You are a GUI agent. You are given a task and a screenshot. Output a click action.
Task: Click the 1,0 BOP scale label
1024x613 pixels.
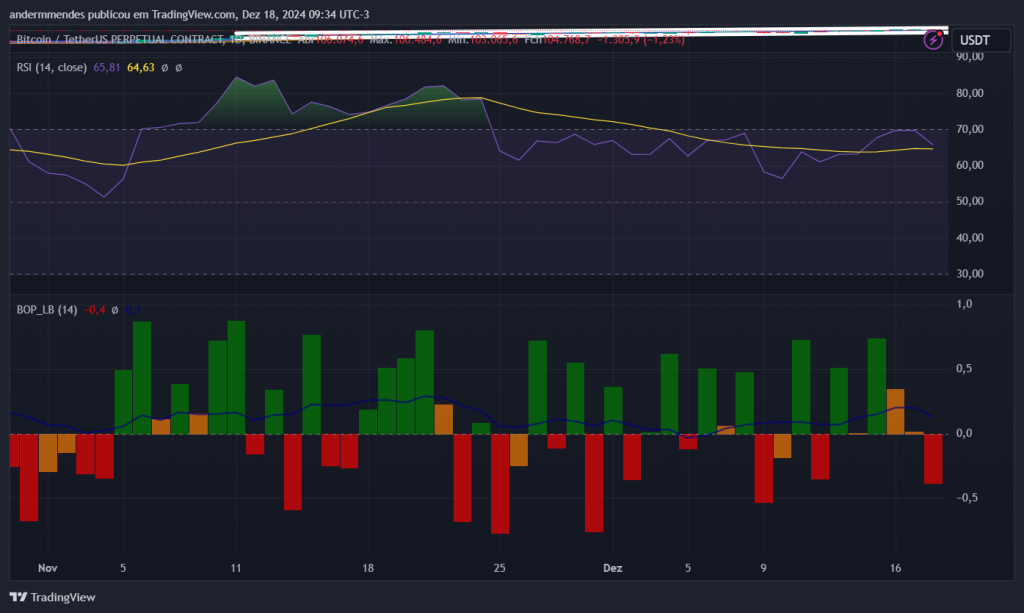[x=964, y=304]
